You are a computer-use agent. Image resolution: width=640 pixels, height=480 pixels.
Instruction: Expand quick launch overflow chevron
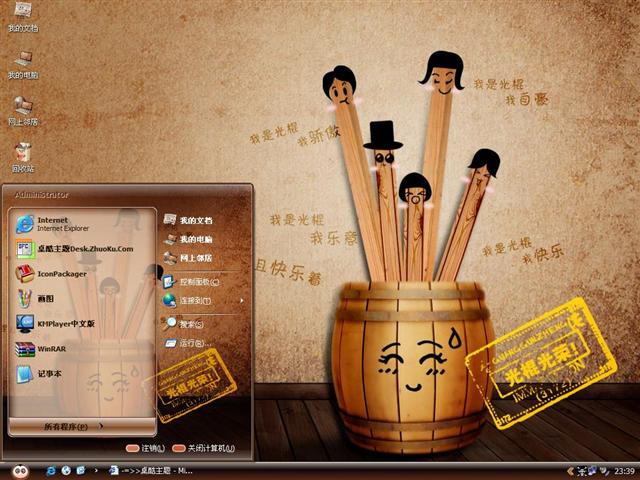pos(96,471)
